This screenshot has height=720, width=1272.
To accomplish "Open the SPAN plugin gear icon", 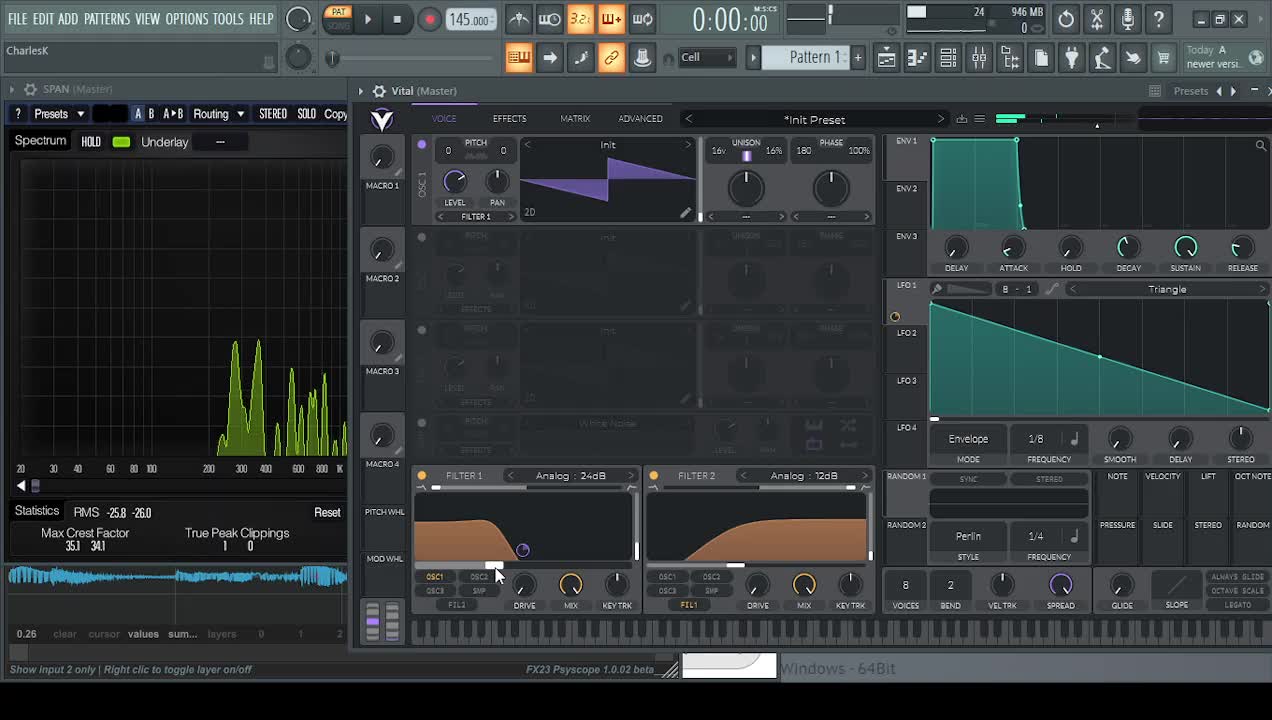I will (x=30, y=89).
